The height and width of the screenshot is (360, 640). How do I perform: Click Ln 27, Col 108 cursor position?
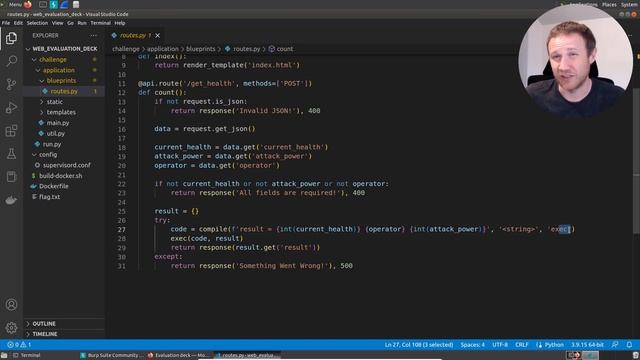(x=419, y=345)
